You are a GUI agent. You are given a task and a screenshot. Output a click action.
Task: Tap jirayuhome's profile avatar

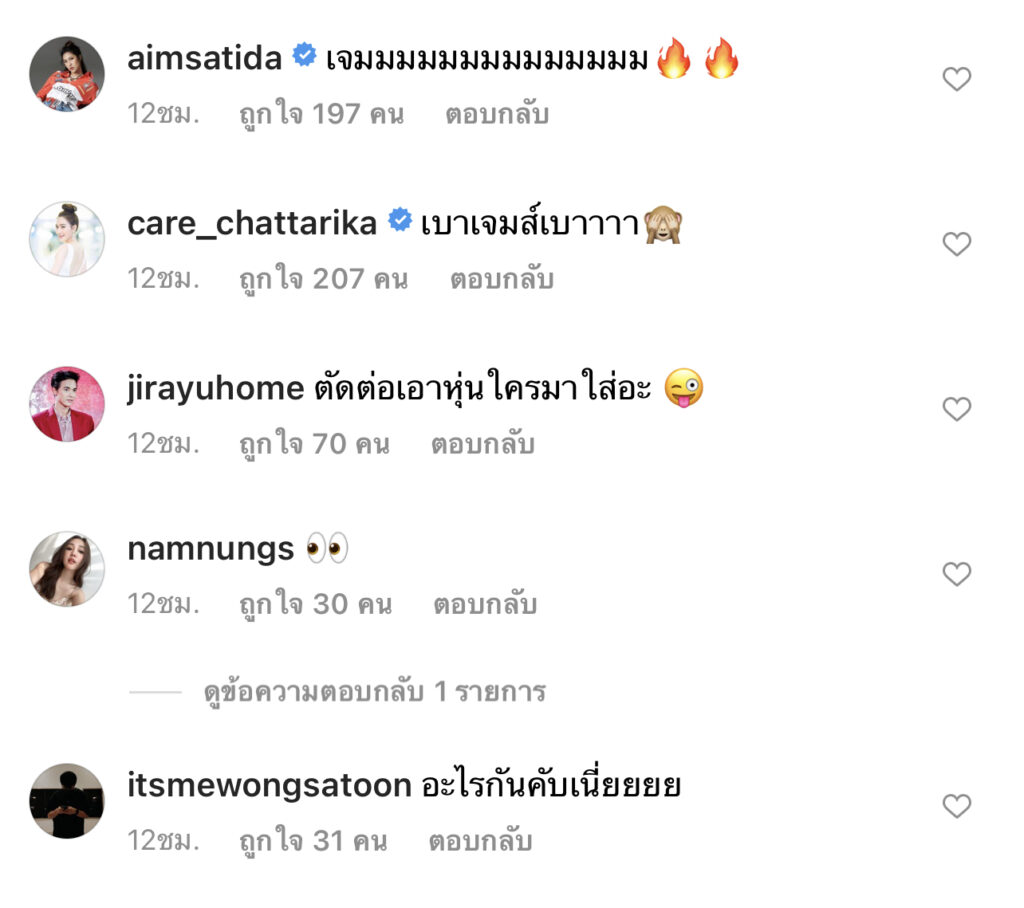coord(67,404)
